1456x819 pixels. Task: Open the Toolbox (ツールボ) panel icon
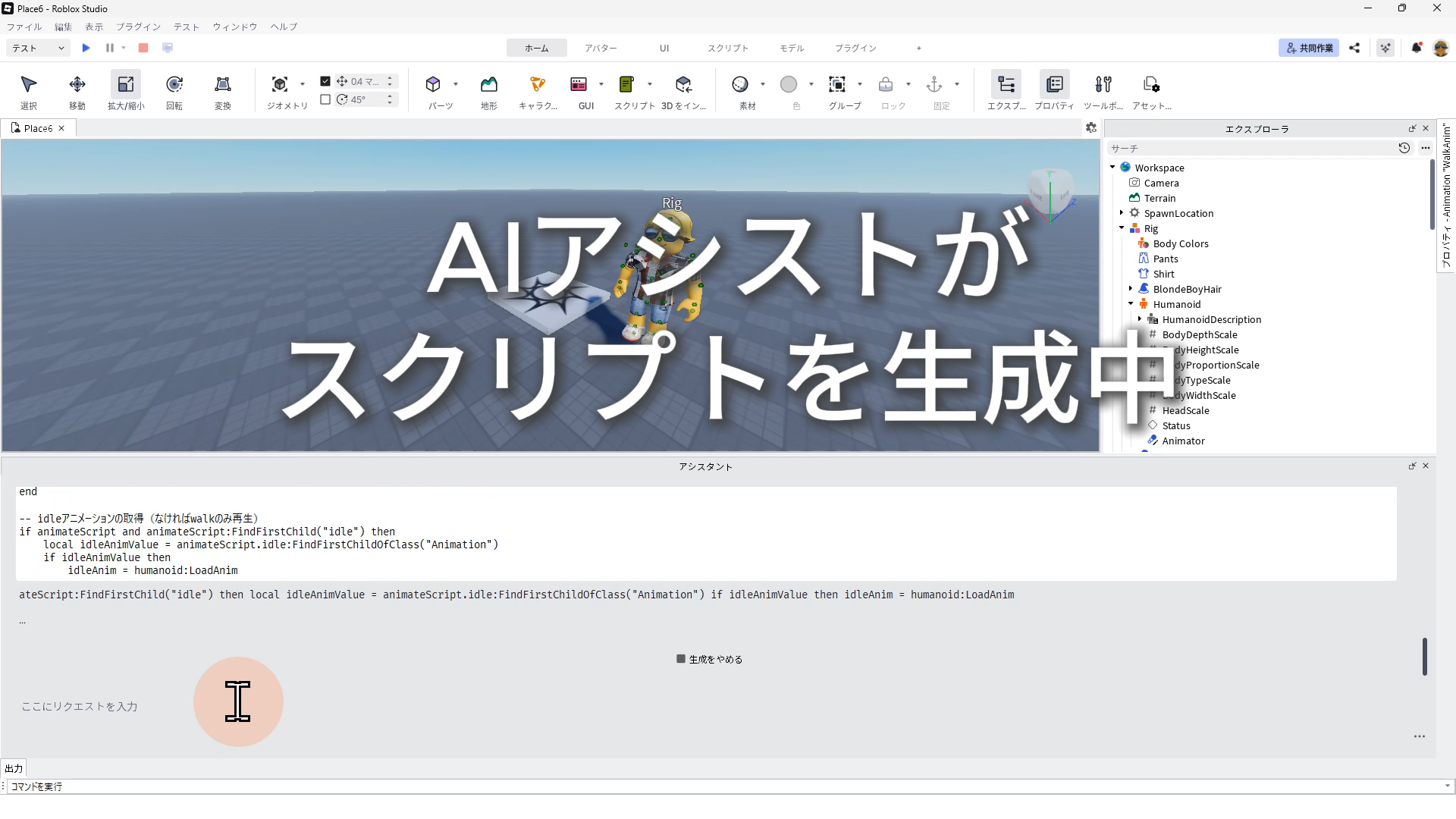[x=1103, y=85]
